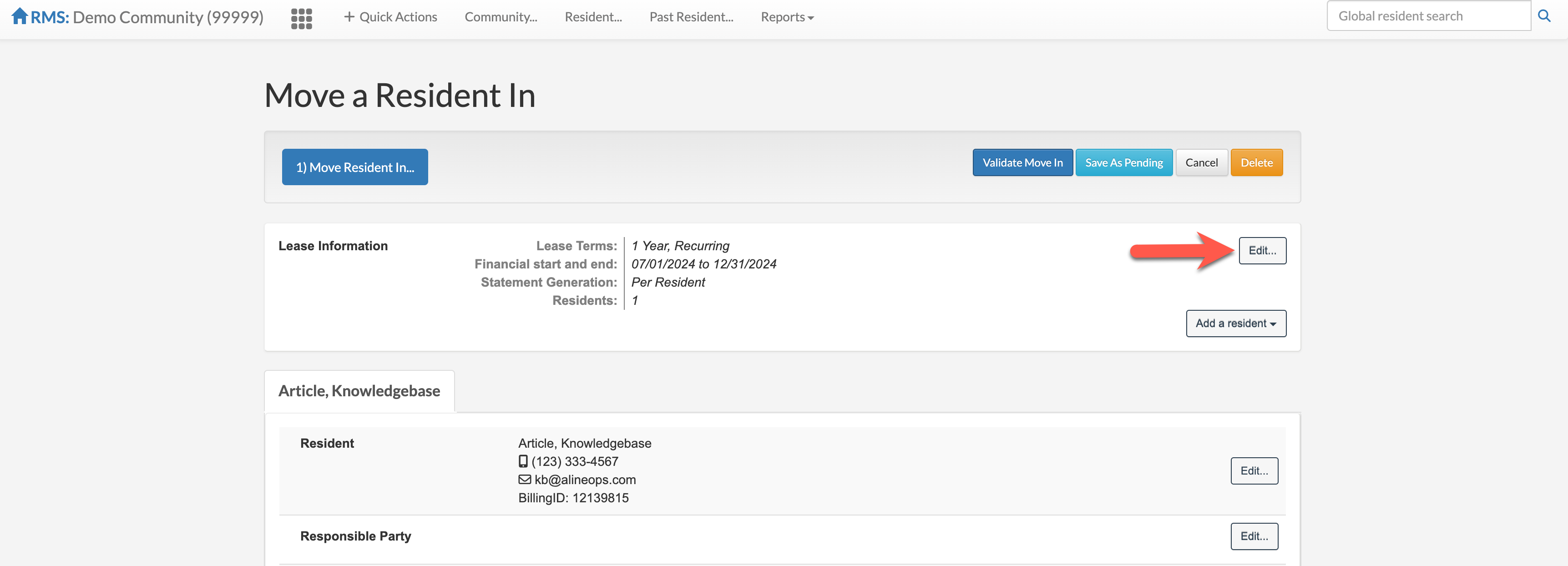This screenshot has width=1568, height=566.
Task: Click Validate Move In button
Action: [1022, 162]
